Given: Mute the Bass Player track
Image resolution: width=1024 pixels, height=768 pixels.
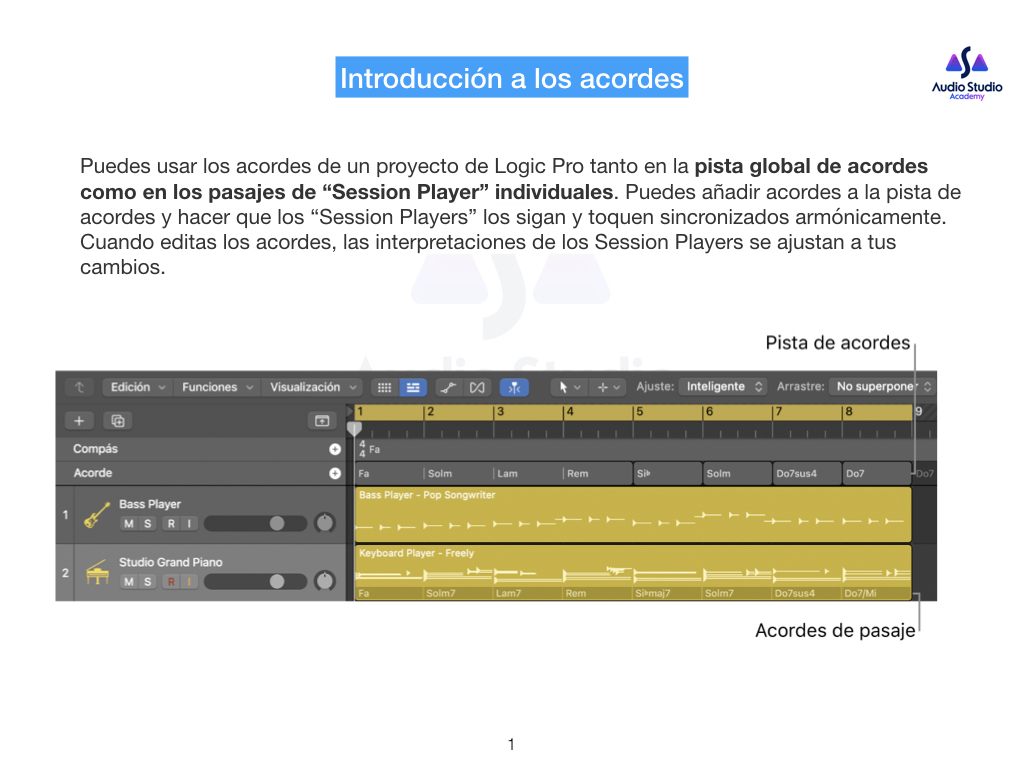Looking at the screenshot, I should [129, 524].
